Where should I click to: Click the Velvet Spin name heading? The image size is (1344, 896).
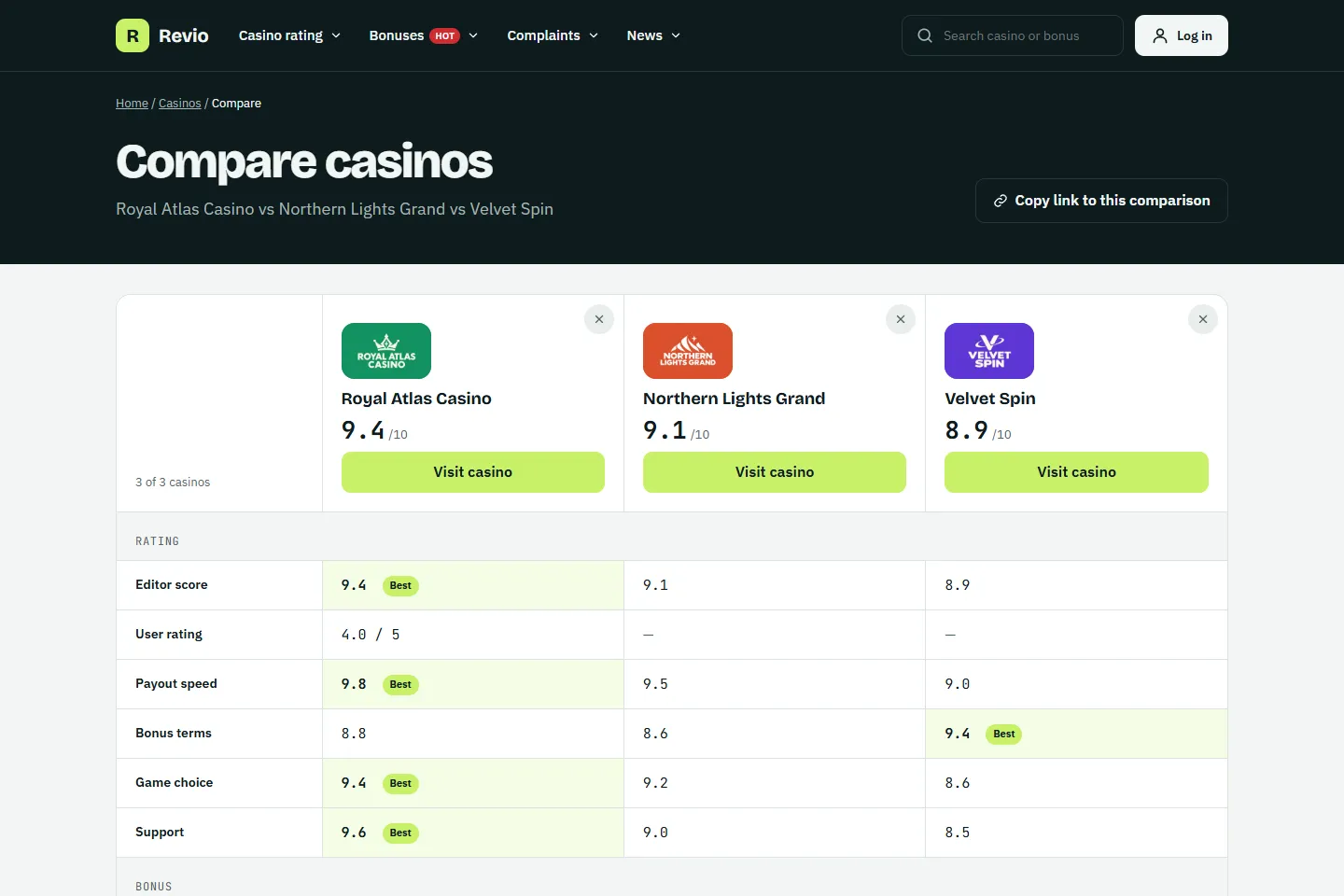(x=990, y=399)
